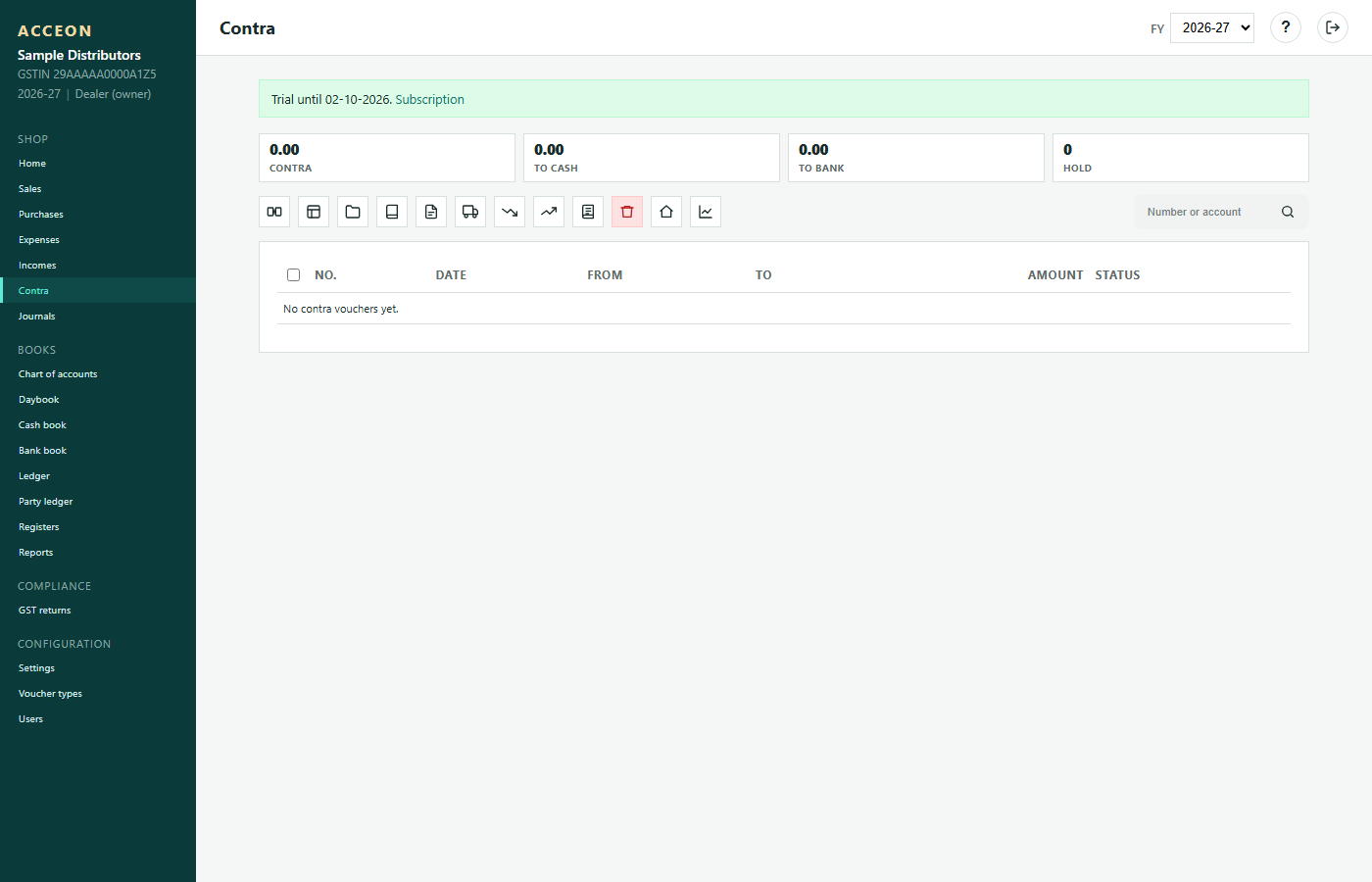Click the Number or account search field
This screenshot has height=882, width=1372.
click(x=1207, y=212)
